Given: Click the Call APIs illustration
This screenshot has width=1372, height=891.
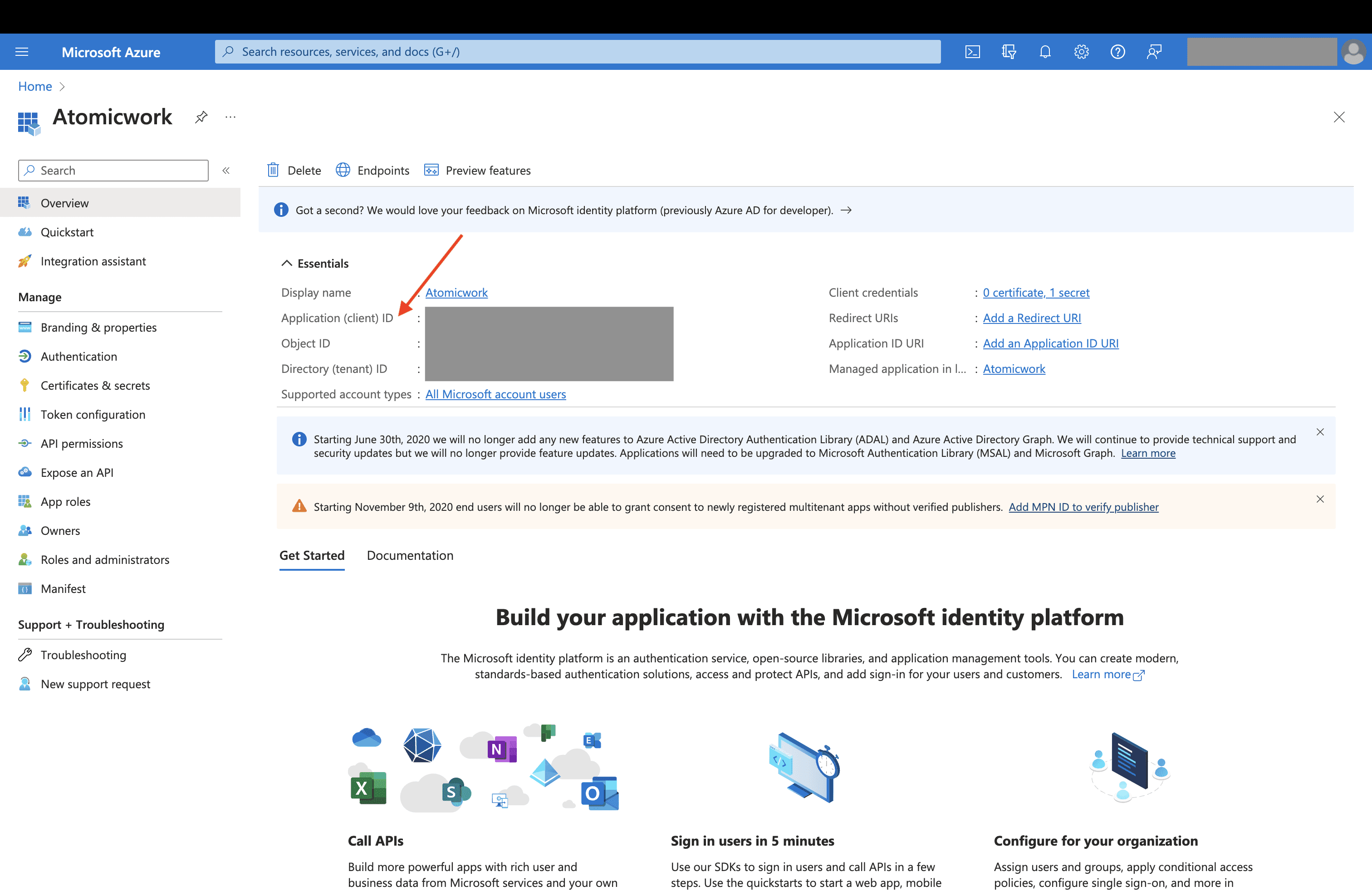Looking at the screenshot, I should 483,768.
